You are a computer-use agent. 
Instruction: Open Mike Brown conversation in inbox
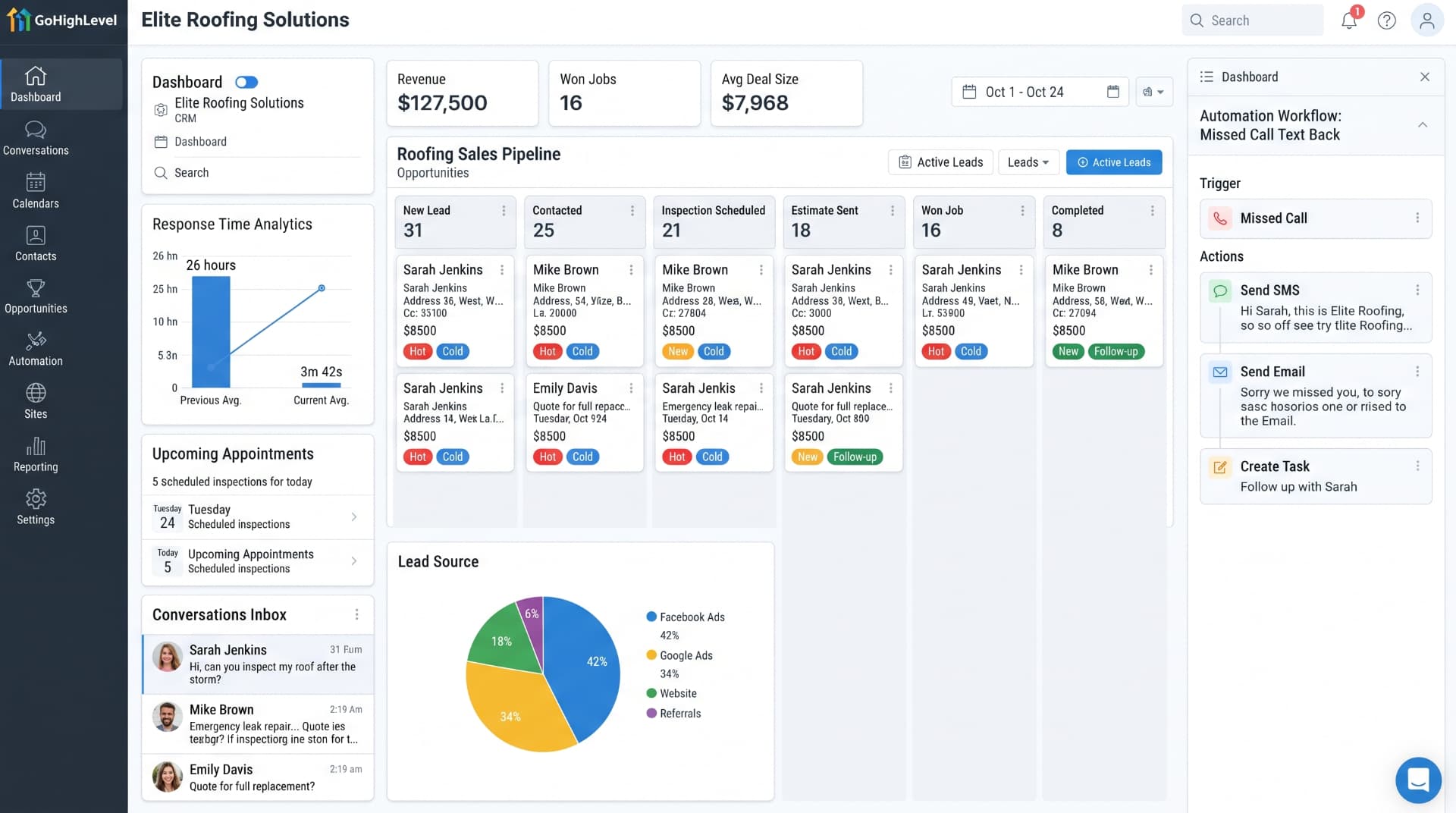[258, 724]
